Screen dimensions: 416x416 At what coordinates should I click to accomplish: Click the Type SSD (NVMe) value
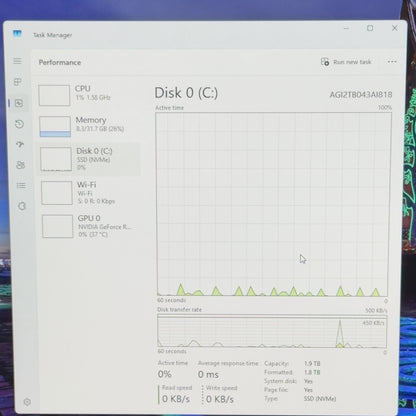[320, 399]
